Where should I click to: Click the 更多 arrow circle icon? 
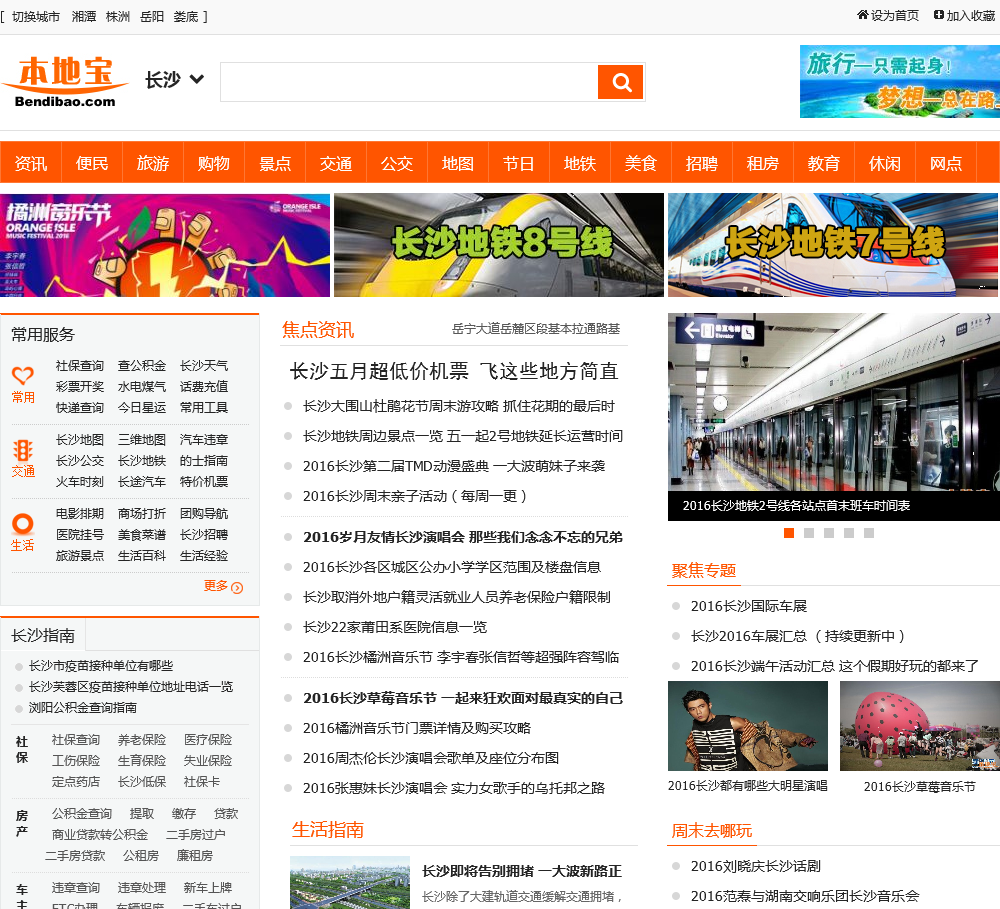237,588
